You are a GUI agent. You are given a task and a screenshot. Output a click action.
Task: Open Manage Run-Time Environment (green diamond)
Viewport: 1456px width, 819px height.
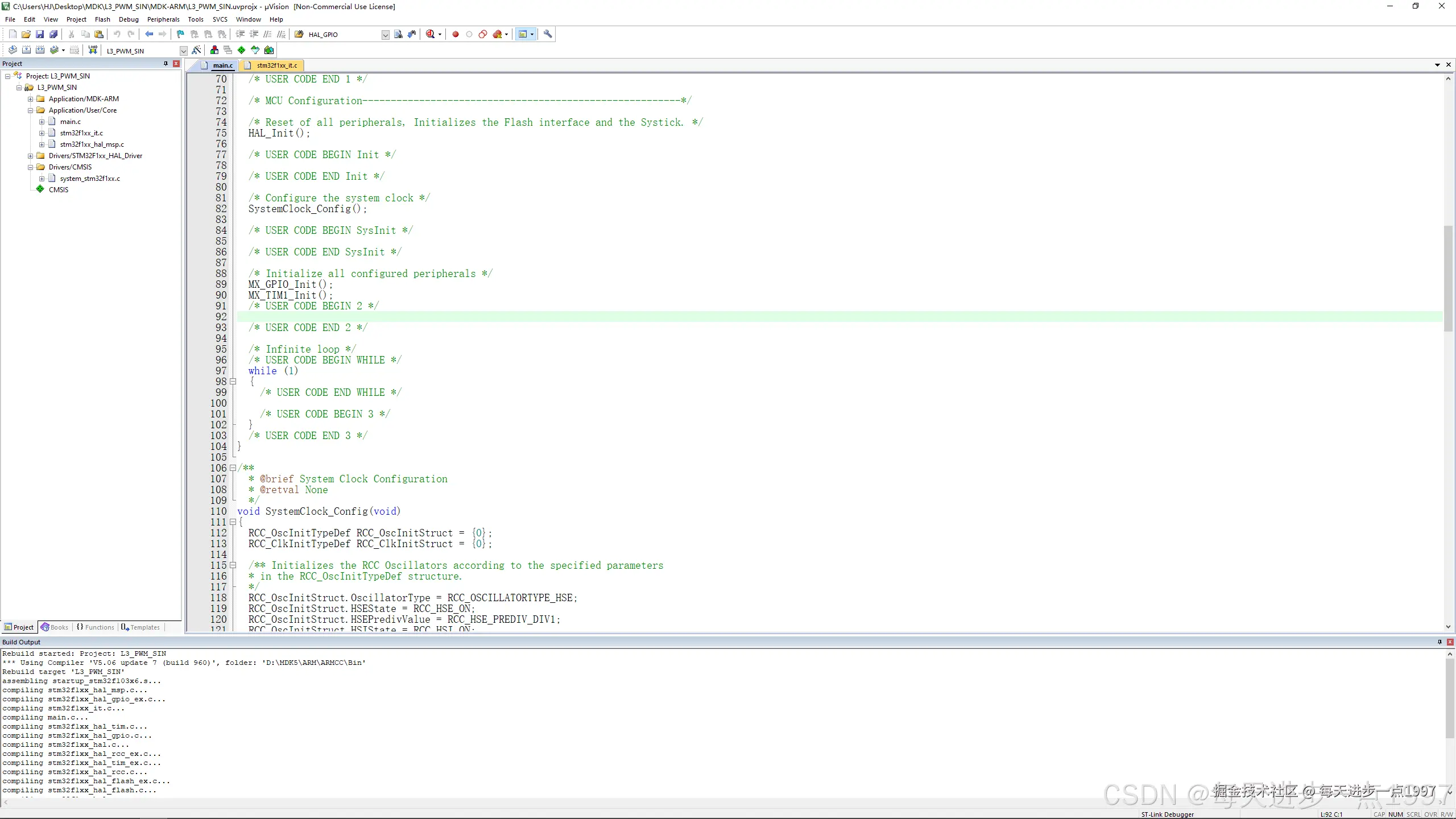[241, 50]
